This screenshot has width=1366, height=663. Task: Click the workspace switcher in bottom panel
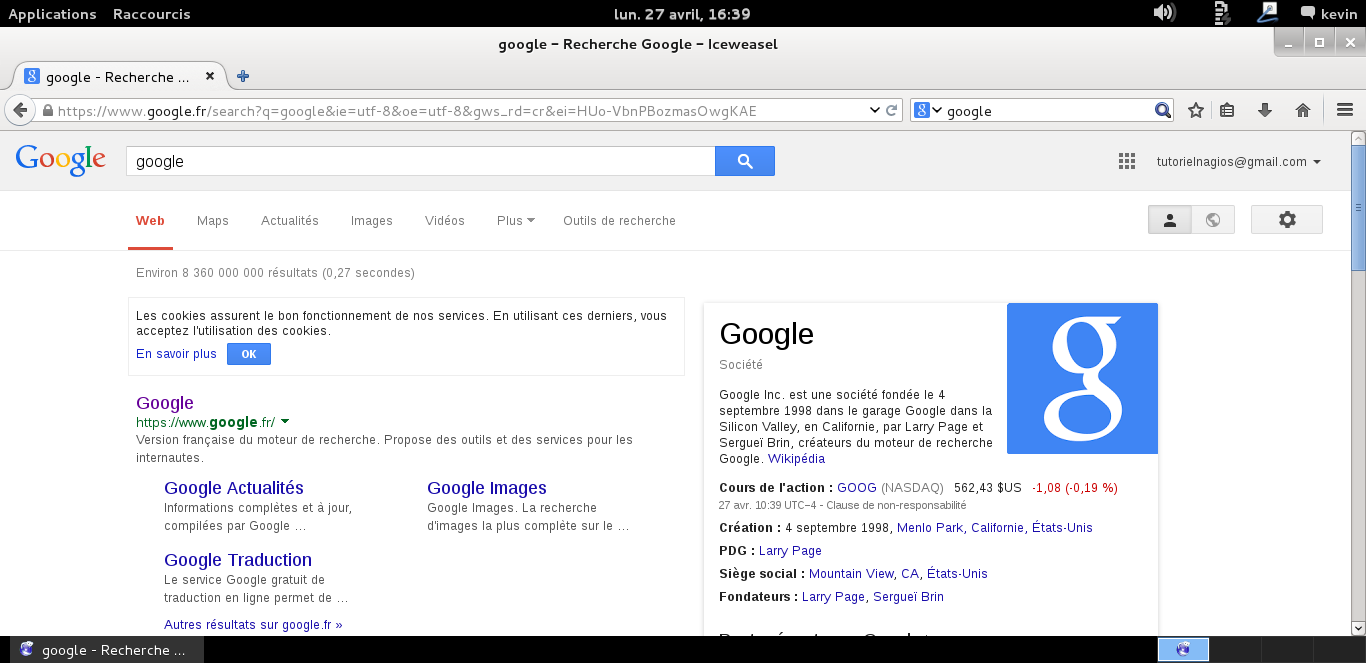point(1183,650)
